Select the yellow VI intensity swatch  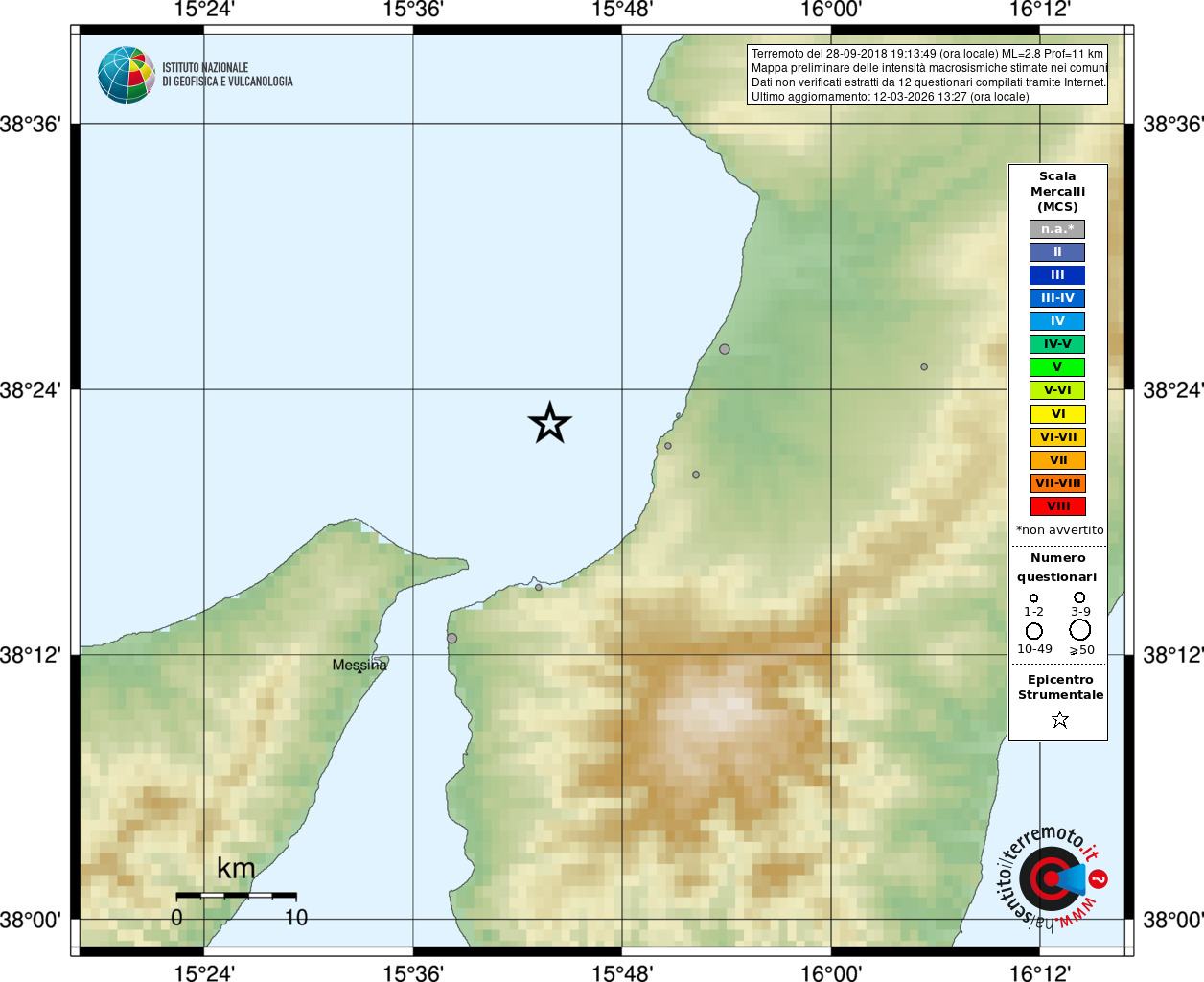pyautogui.click(x=1057, y=414)
